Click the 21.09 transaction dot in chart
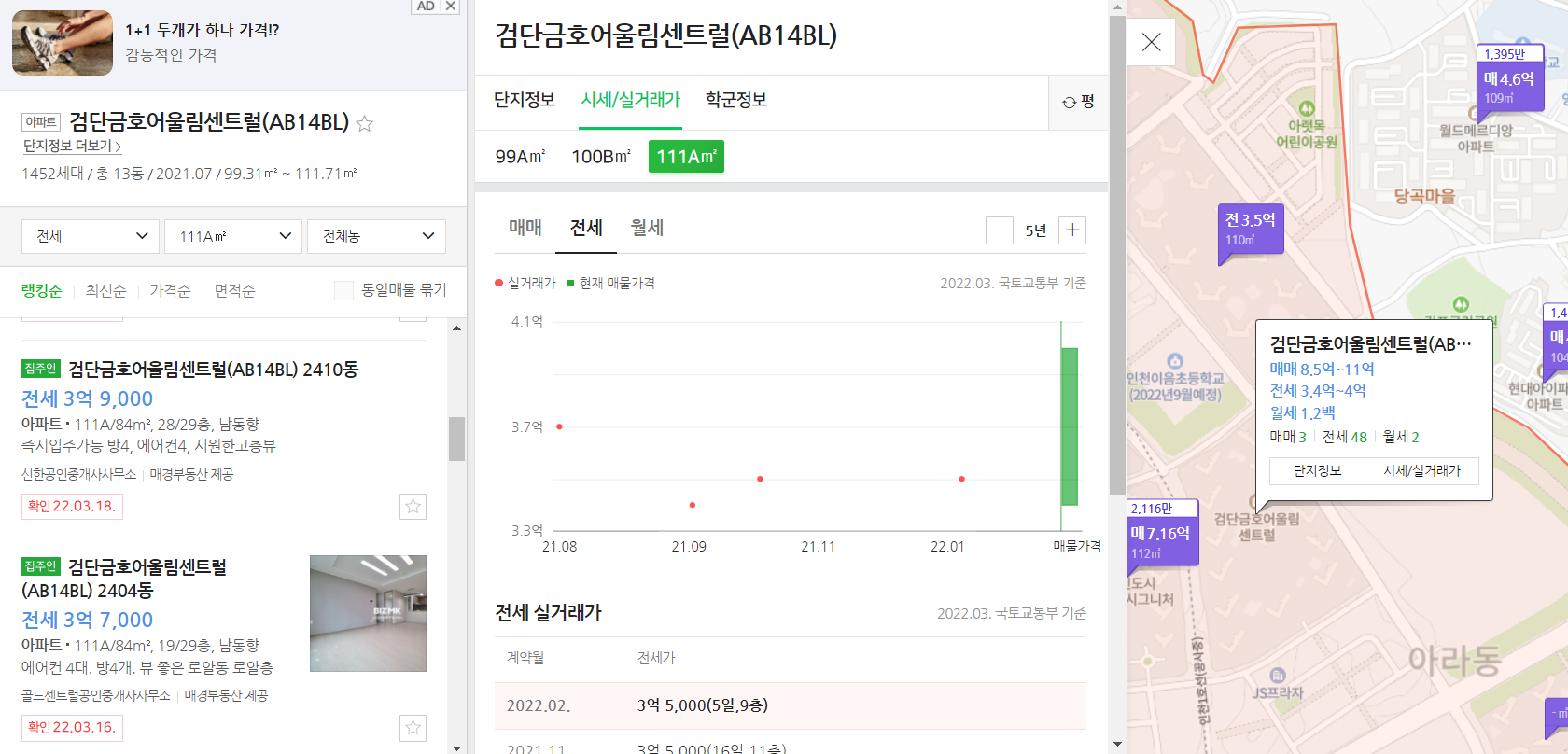 tap(693, 505)
